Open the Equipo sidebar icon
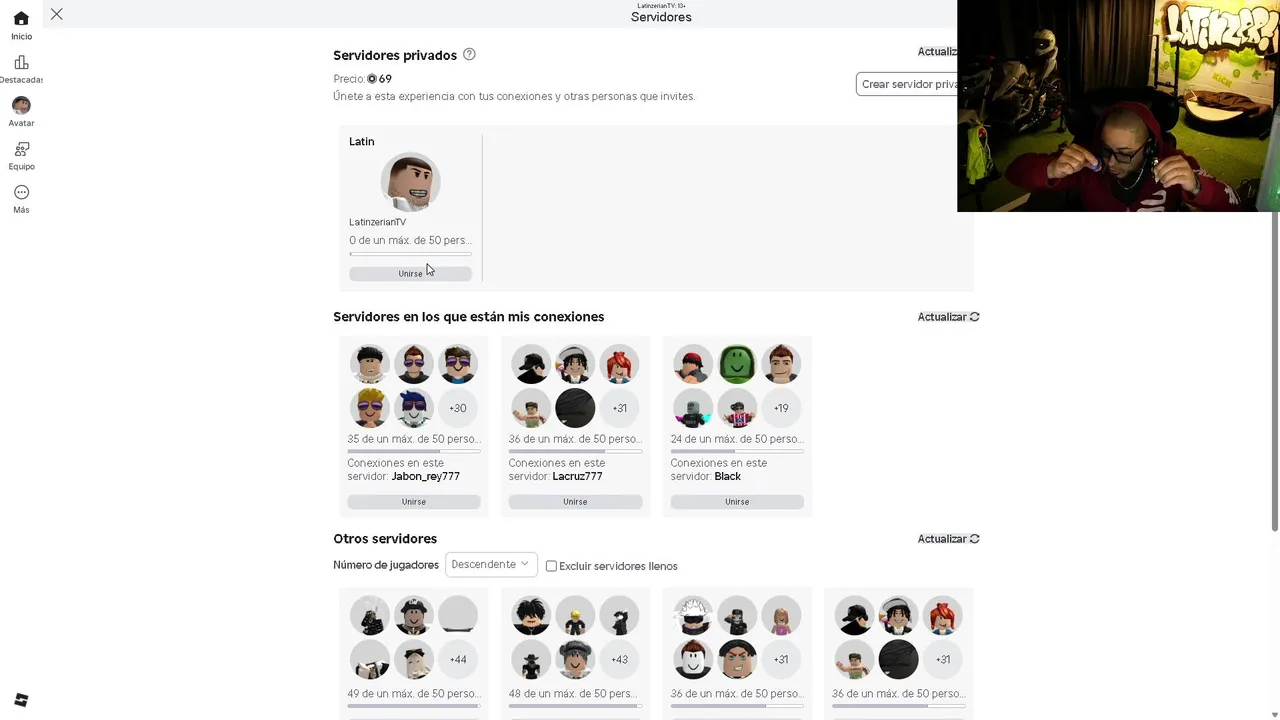This screenshot has height=720, width=1280. 21,149
